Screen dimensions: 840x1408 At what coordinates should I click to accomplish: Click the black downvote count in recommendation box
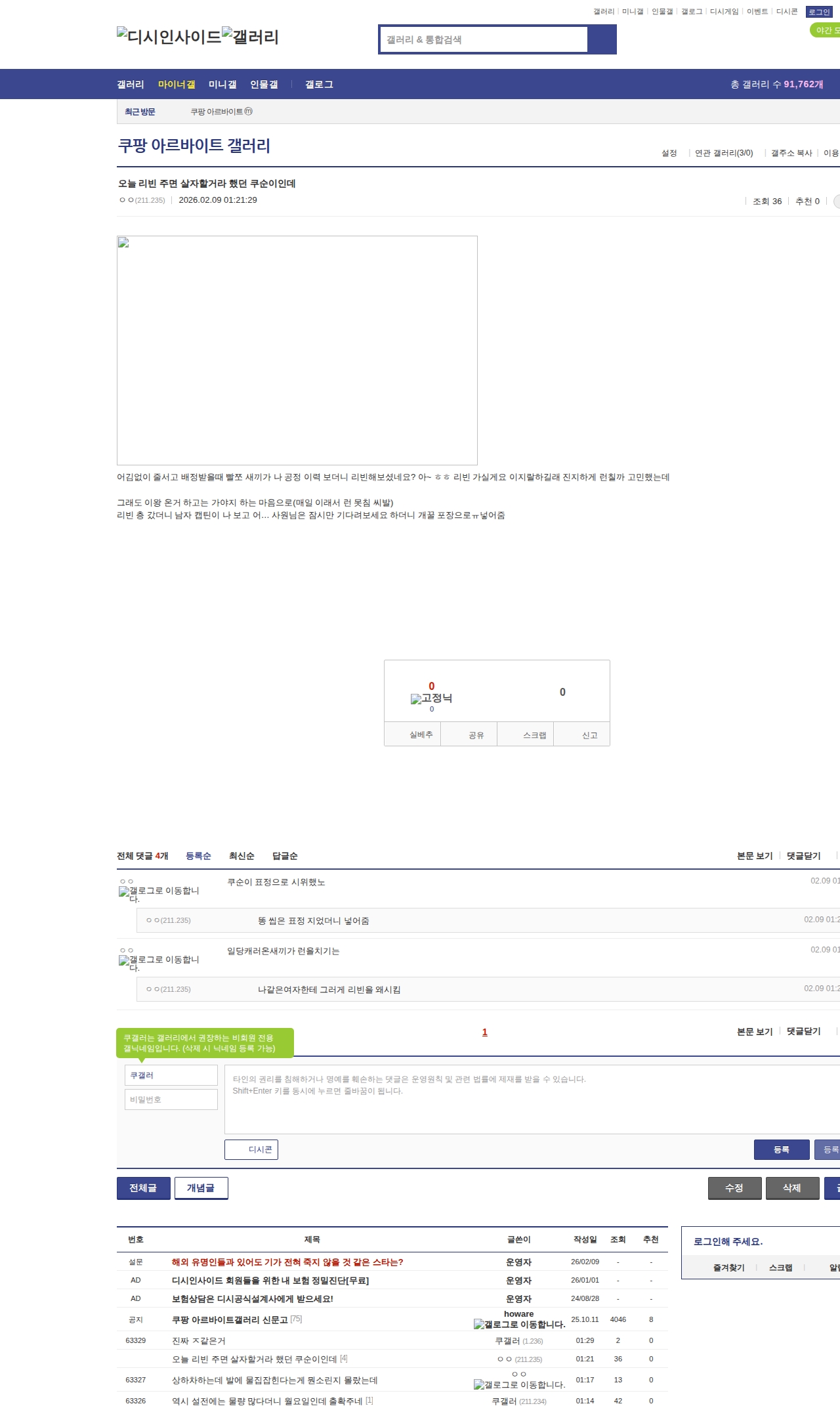tap(562, 692)
